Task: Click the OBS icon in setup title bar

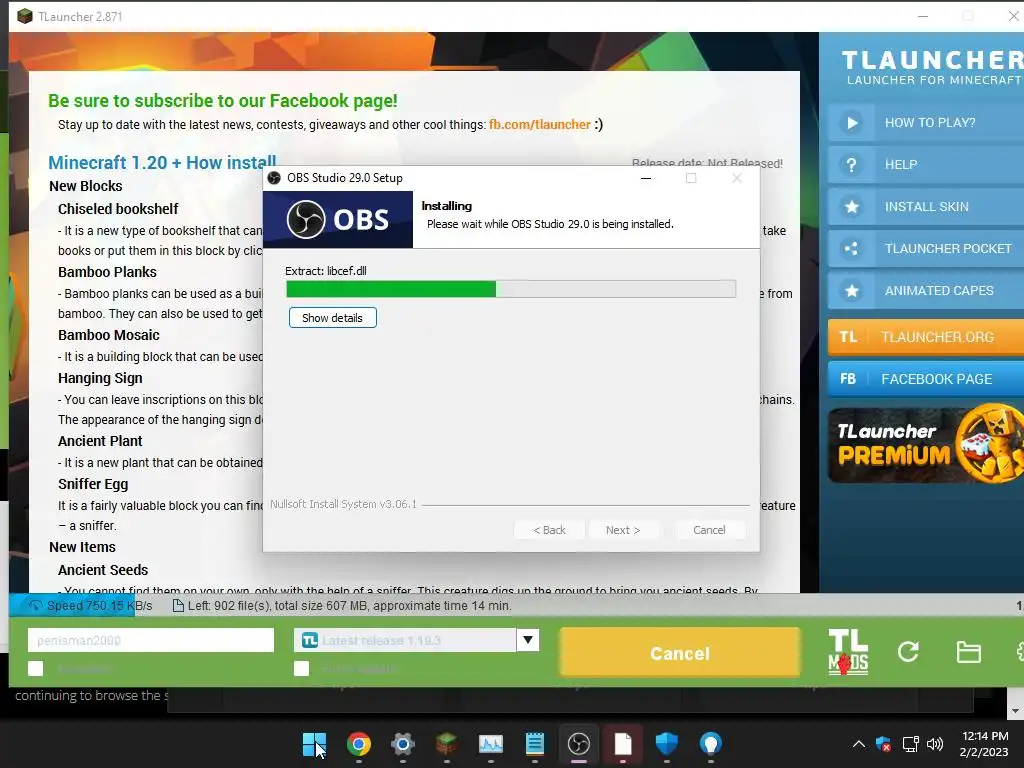Action: coord(274,178)
